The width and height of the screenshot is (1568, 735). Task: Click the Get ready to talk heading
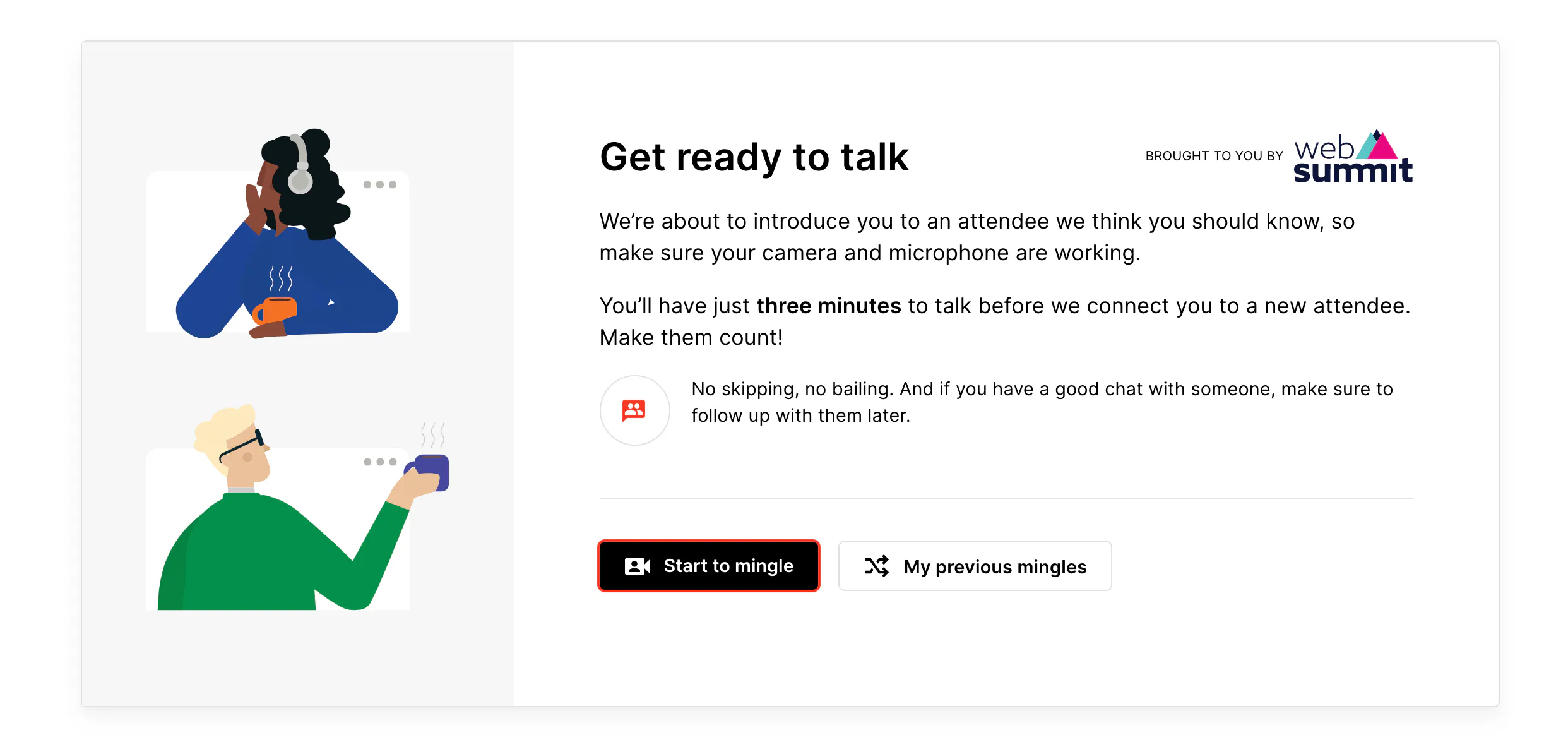point(754,157)
